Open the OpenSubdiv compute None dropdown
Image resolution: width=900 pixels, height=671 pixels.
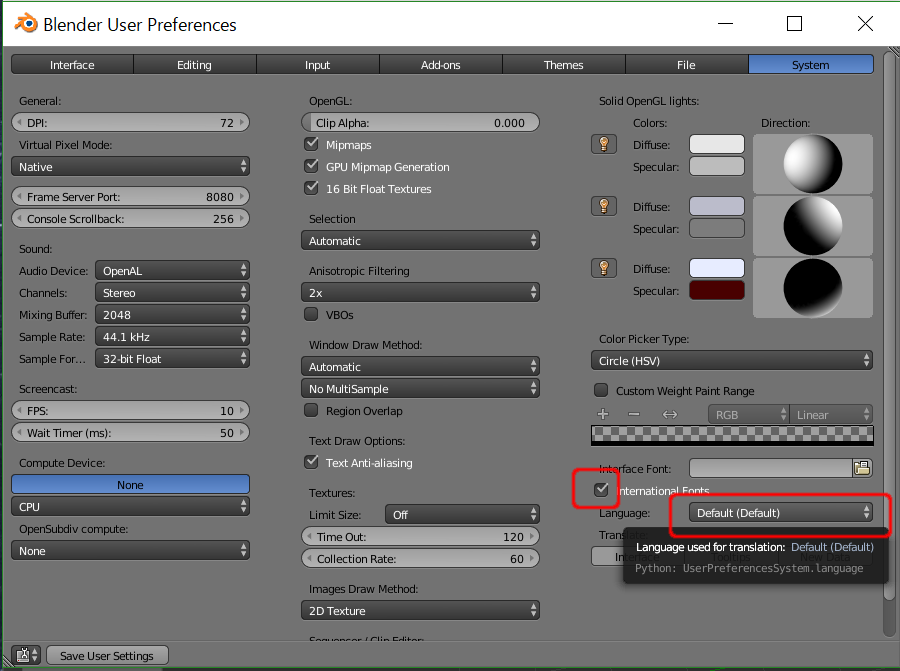point(130,551)
